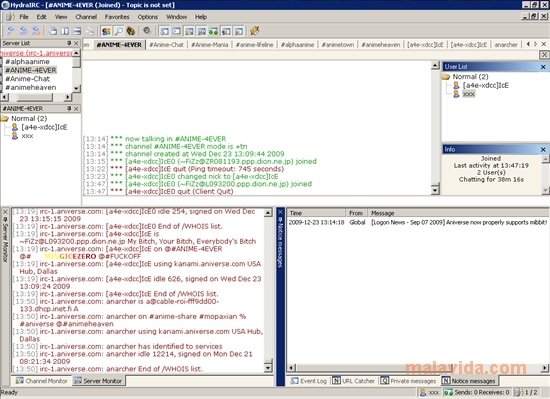Screen dimensions: 550x399
Task: Close the User List panel
Action: coord(543,67)
